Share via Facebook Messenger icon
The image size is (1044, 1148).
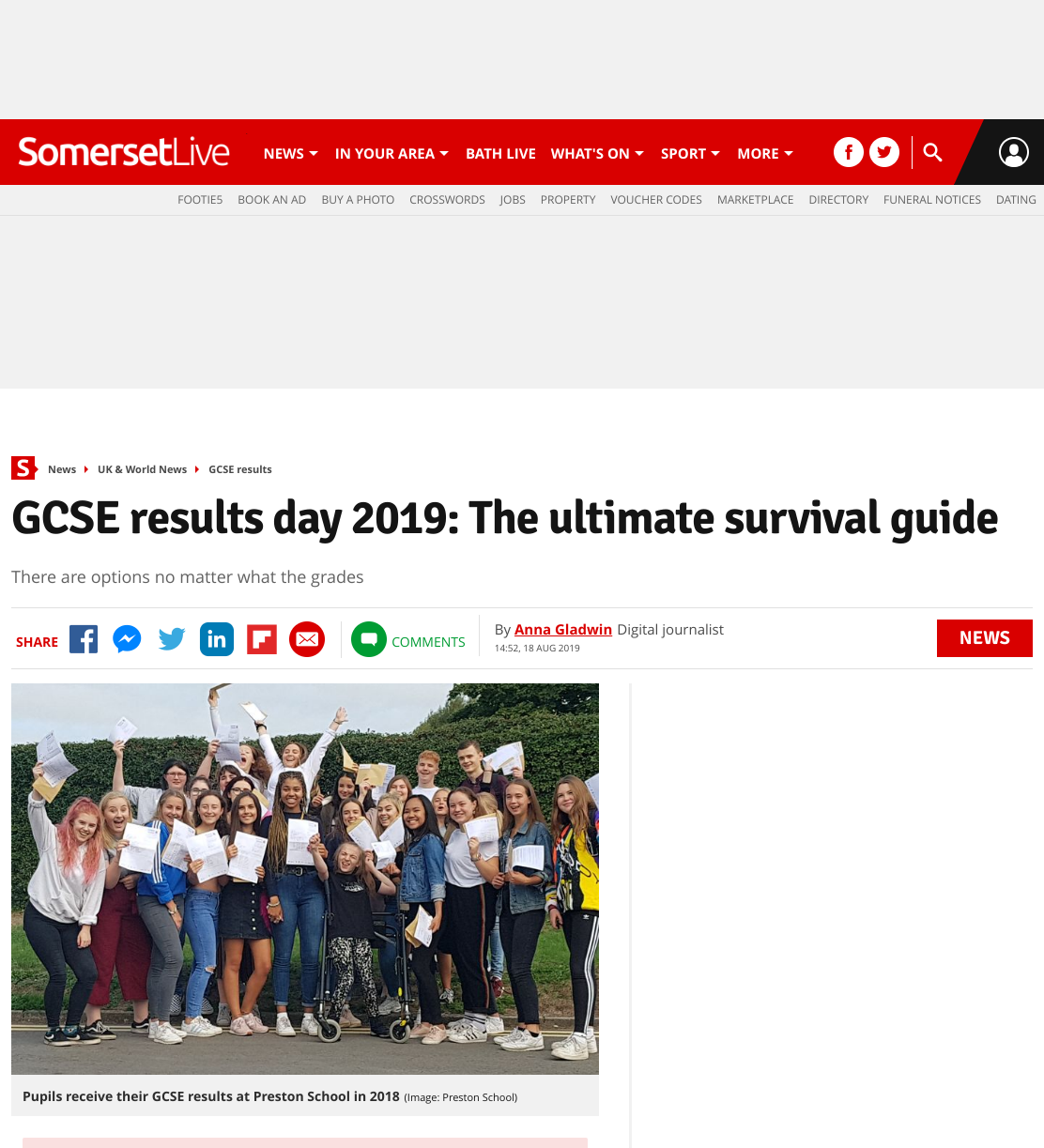(x=127, y=639)
